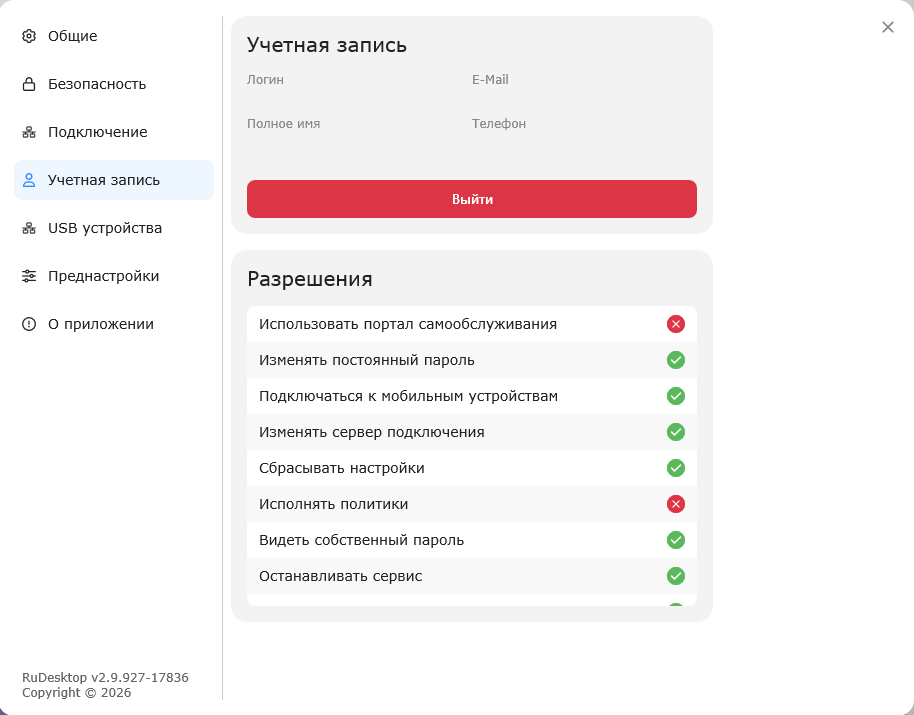Click the network icon beside Подключение
Viewport: 914px width, 715px height.
pyautogui.click(x=29, y=132)
